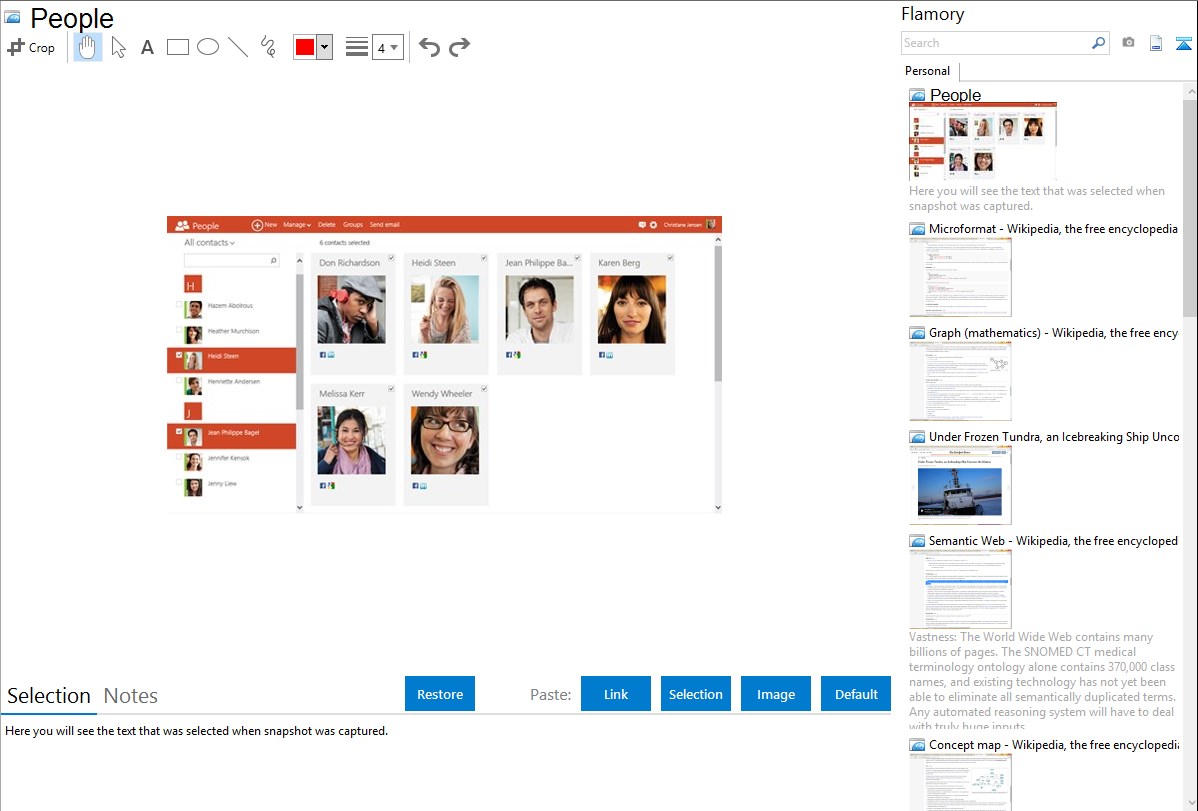Click the browser icon beside Concept map
Viewport: 1198px width, 811px height.
point(918,745)
